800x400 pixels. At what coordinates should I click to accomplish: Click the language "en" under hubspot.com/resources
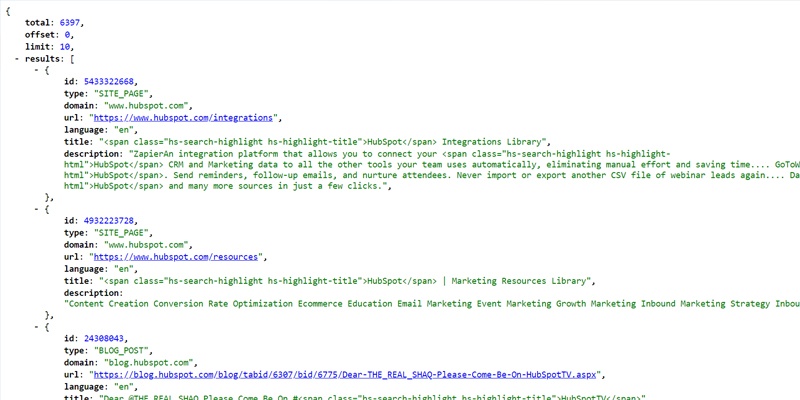[x=122, y=269]
